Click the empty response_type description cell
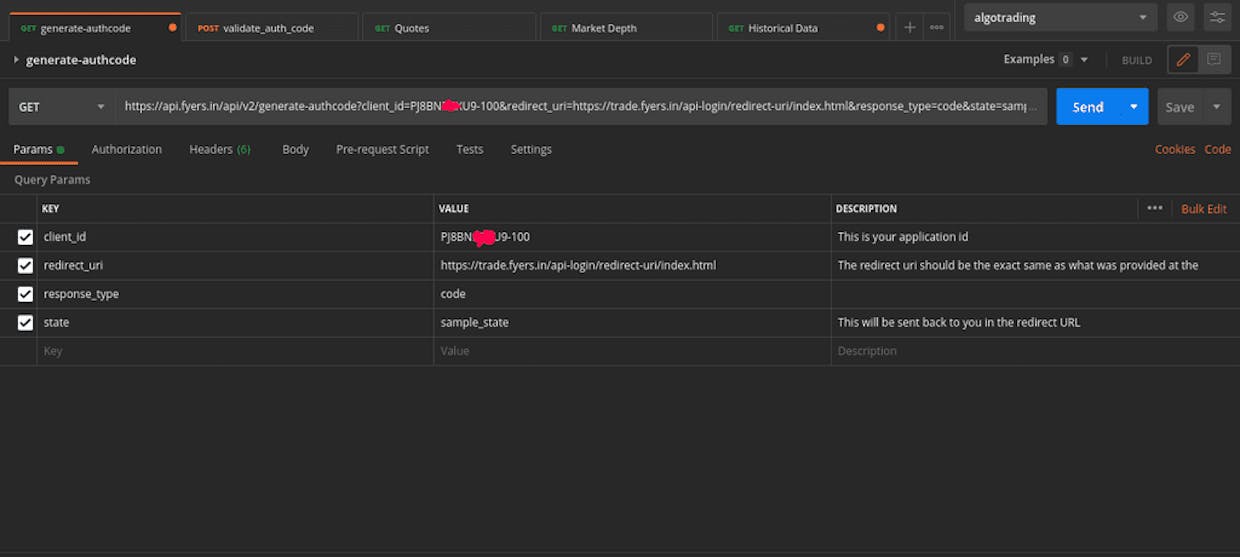The image size is (1240, 557). click(x=1035, y=294)
